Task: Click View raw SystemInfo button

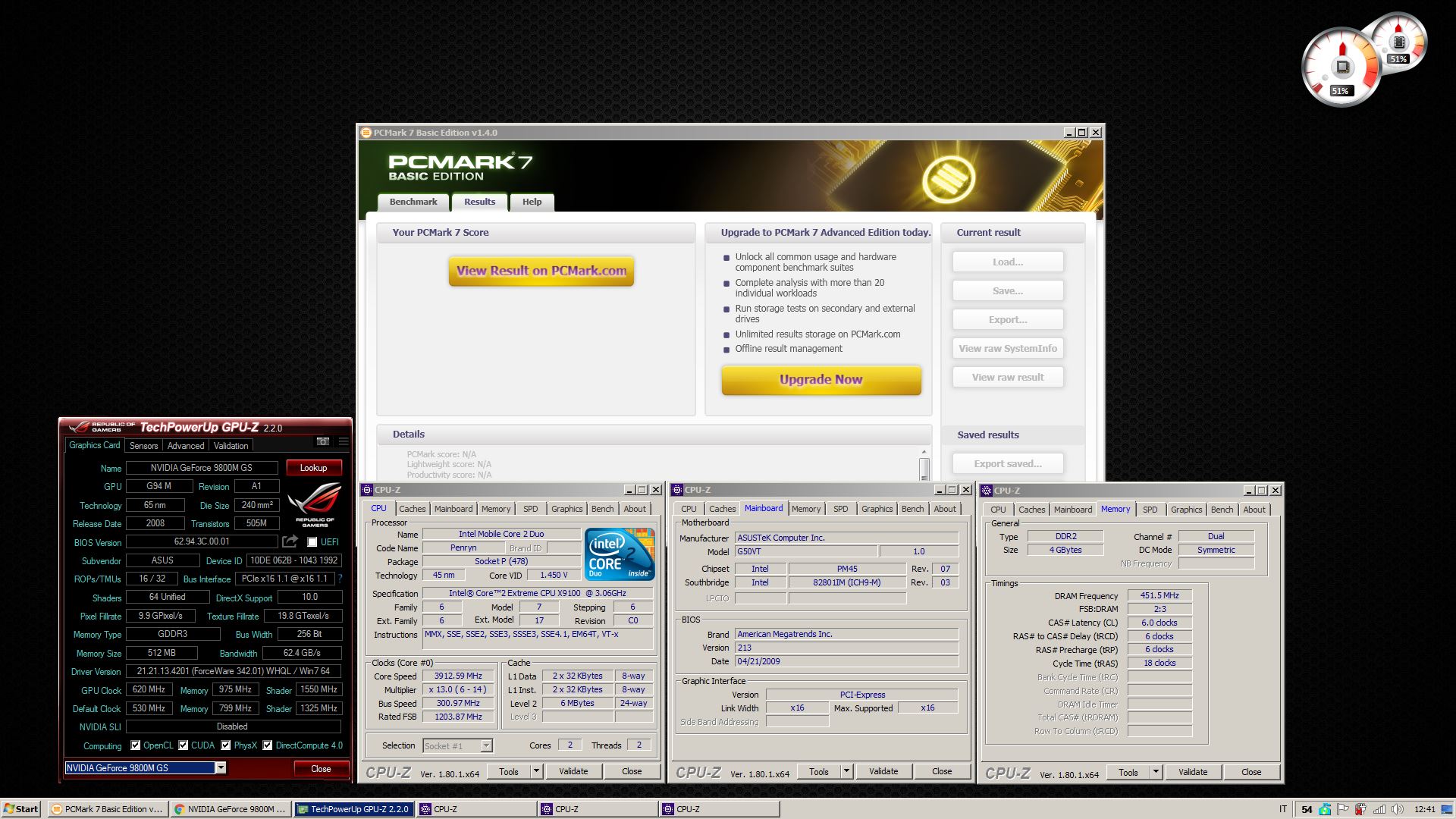Action: point(1008,348)
